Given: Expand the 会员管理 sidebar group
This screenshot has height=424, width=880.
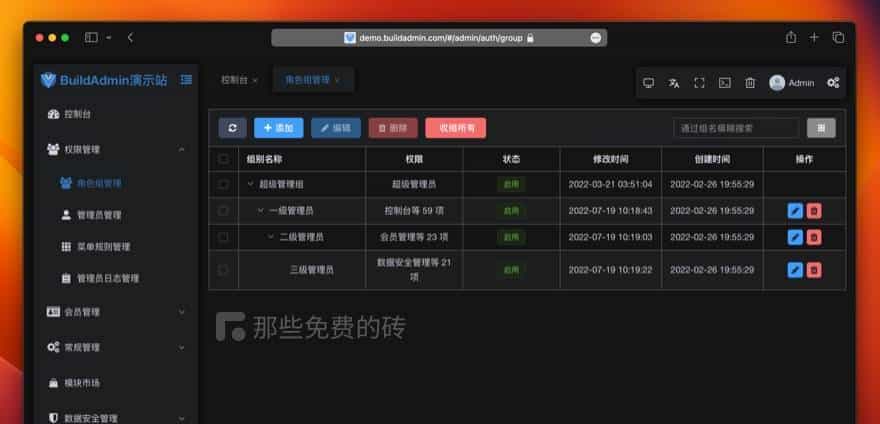Looking at the screenshot, I should pyautogui.click(x=116, y=312).
